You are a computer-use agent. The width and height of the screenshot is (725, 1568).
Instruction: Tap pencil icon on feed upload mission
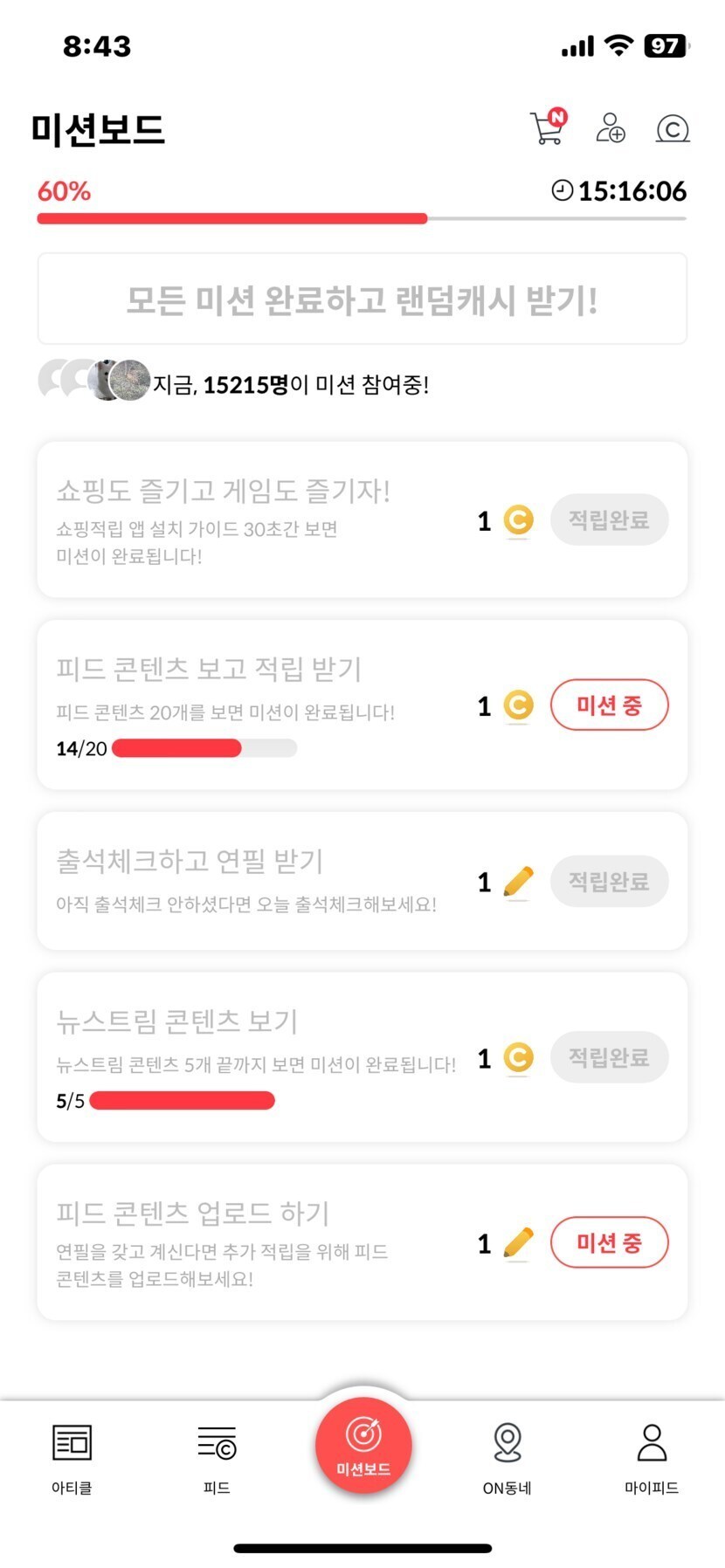click(x=518, y=1243)
